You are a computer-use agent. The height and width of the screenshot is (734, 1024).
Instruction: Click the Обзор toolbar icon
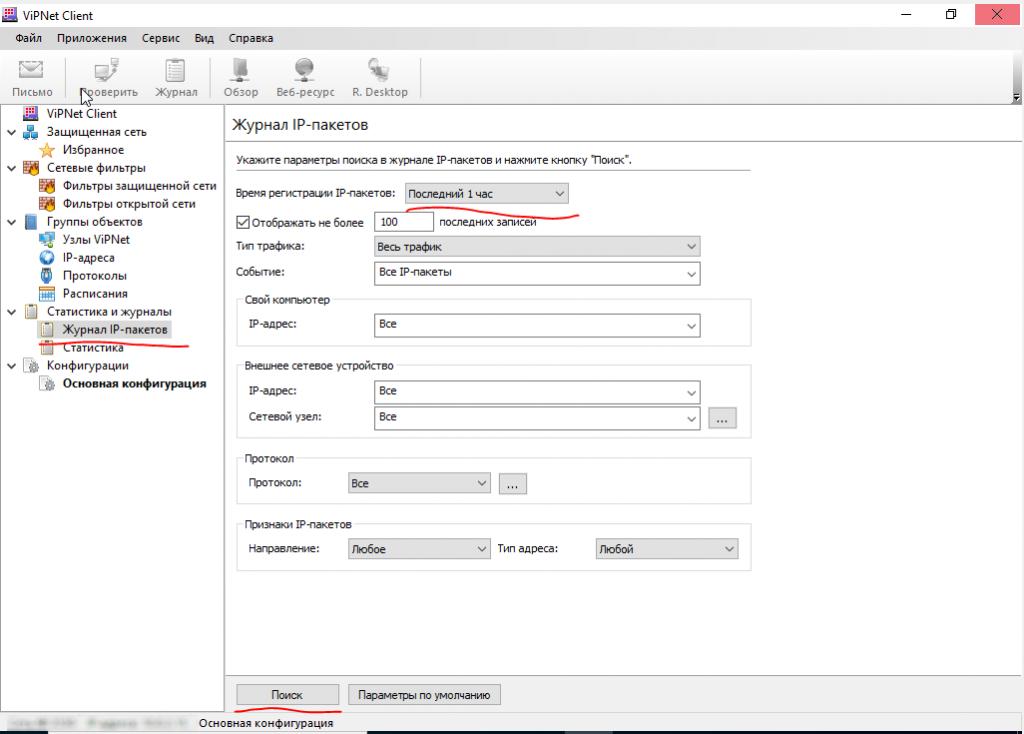[240, 69]
